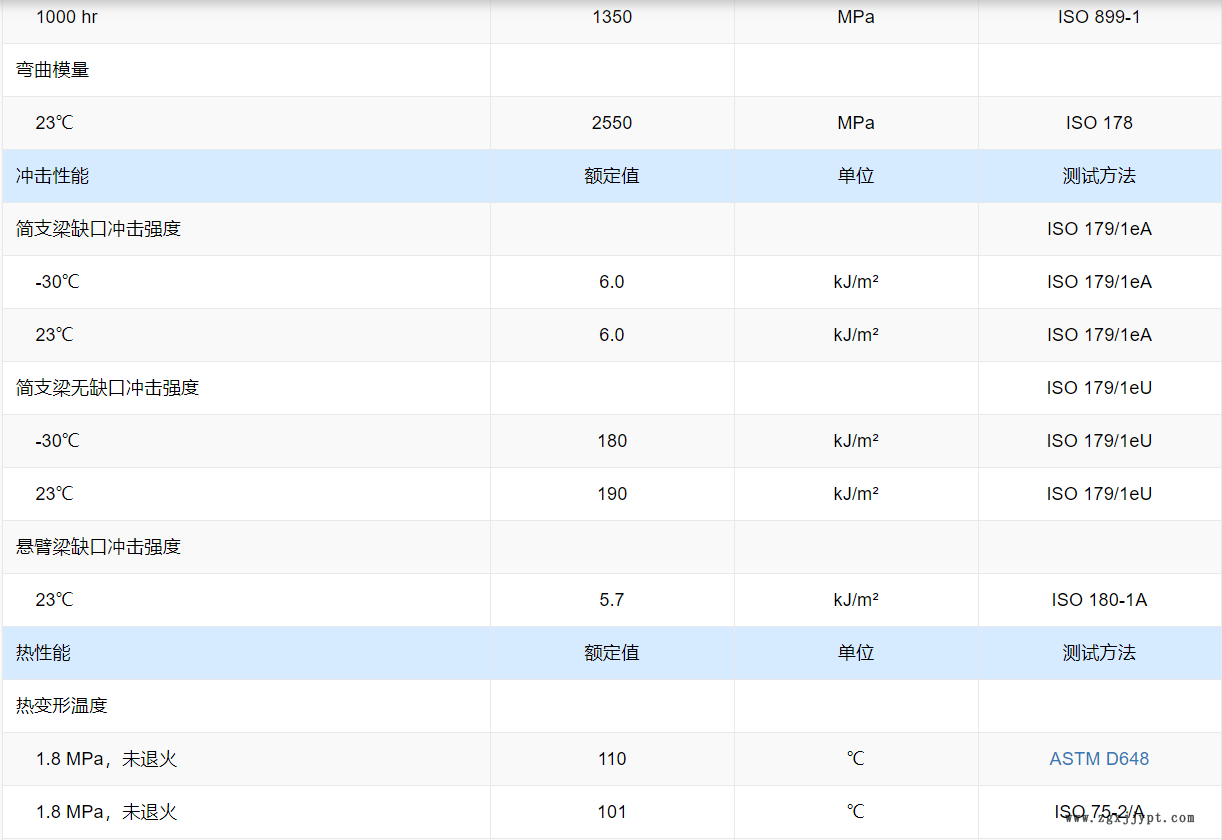Viewport: 1222px width, 840px height.
Task: Click ISO 179/1eA in the -30℃ row
Action: (x=1099, y=282)
